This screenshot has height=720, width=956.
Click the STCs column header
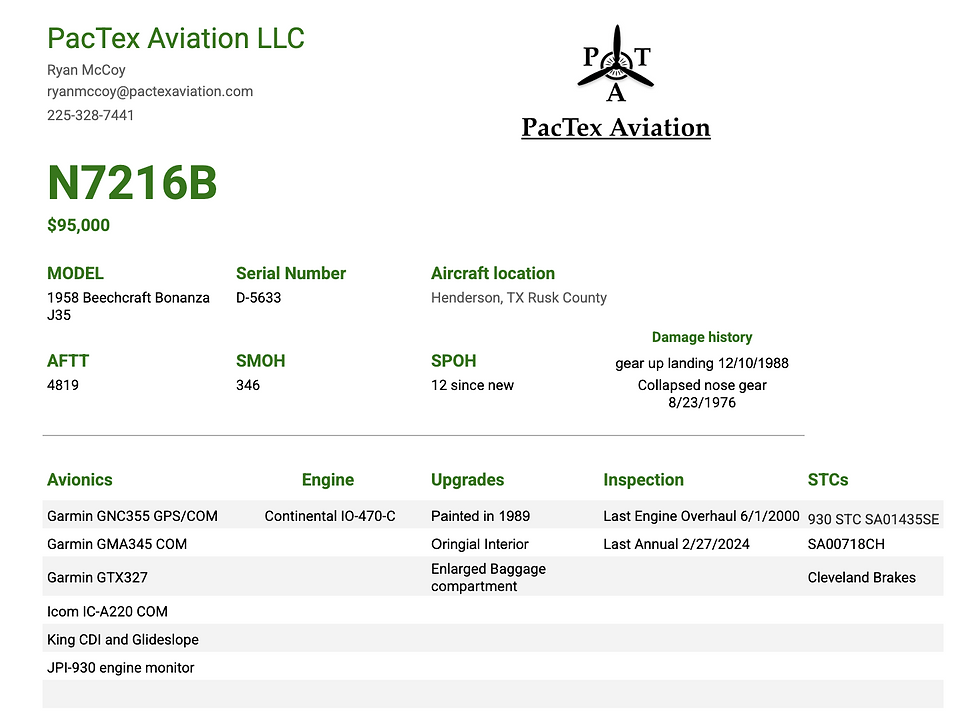828,480
